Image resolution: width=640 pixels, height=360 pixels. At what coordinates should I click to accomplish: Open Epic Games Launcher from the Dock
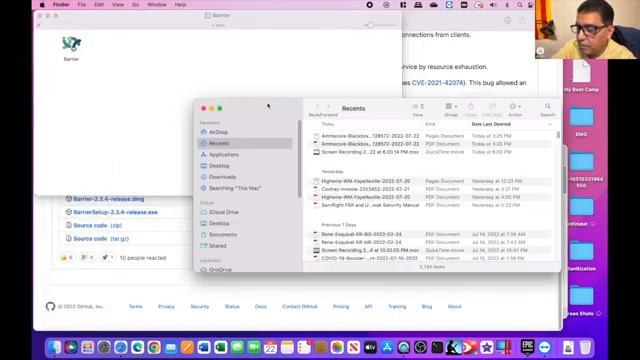[527, 347]
